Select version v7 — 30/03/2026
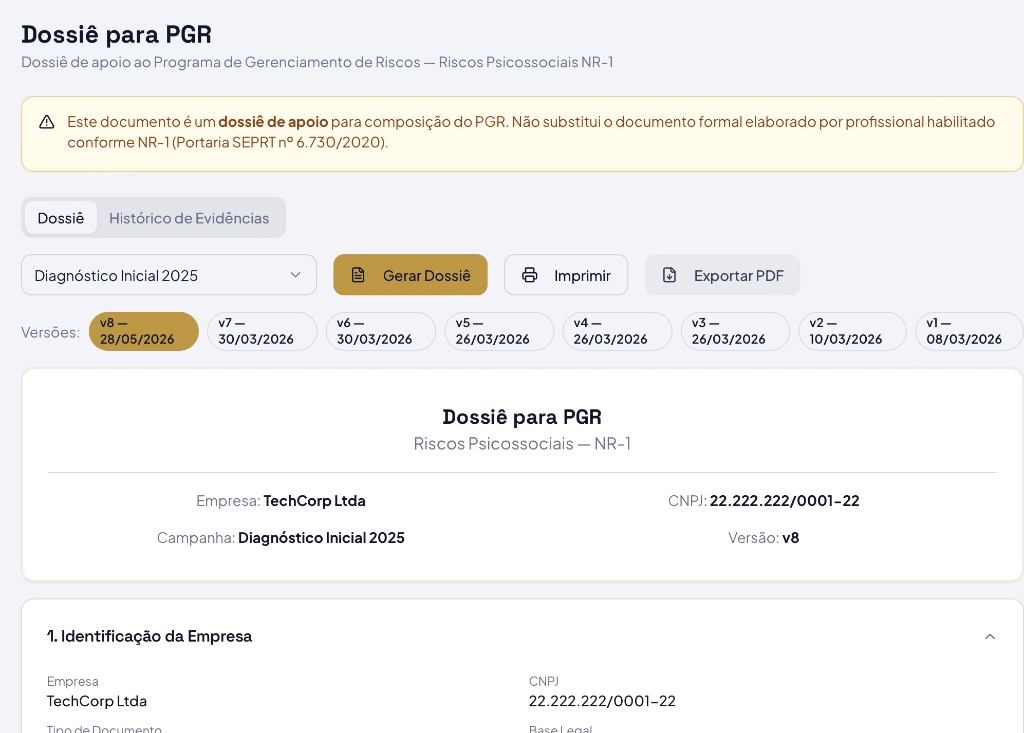1024x733 pixels. [x=262, y=331]
